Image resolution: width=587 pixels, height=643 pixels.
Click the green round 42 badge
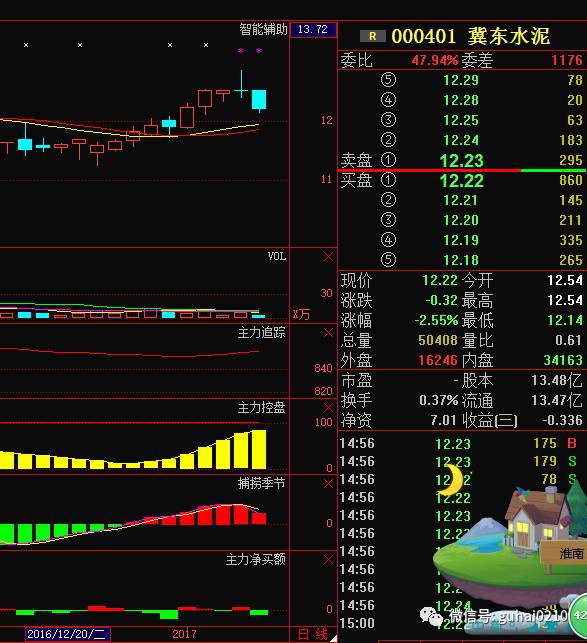(579, 615)
